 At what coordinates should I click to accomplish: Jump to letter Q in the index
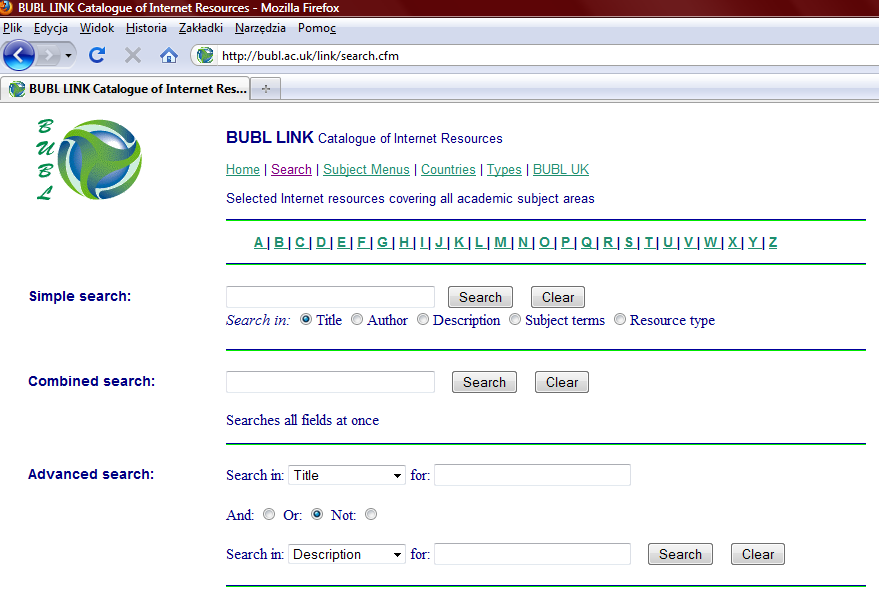pyautogui.click(x=586, y=242)
